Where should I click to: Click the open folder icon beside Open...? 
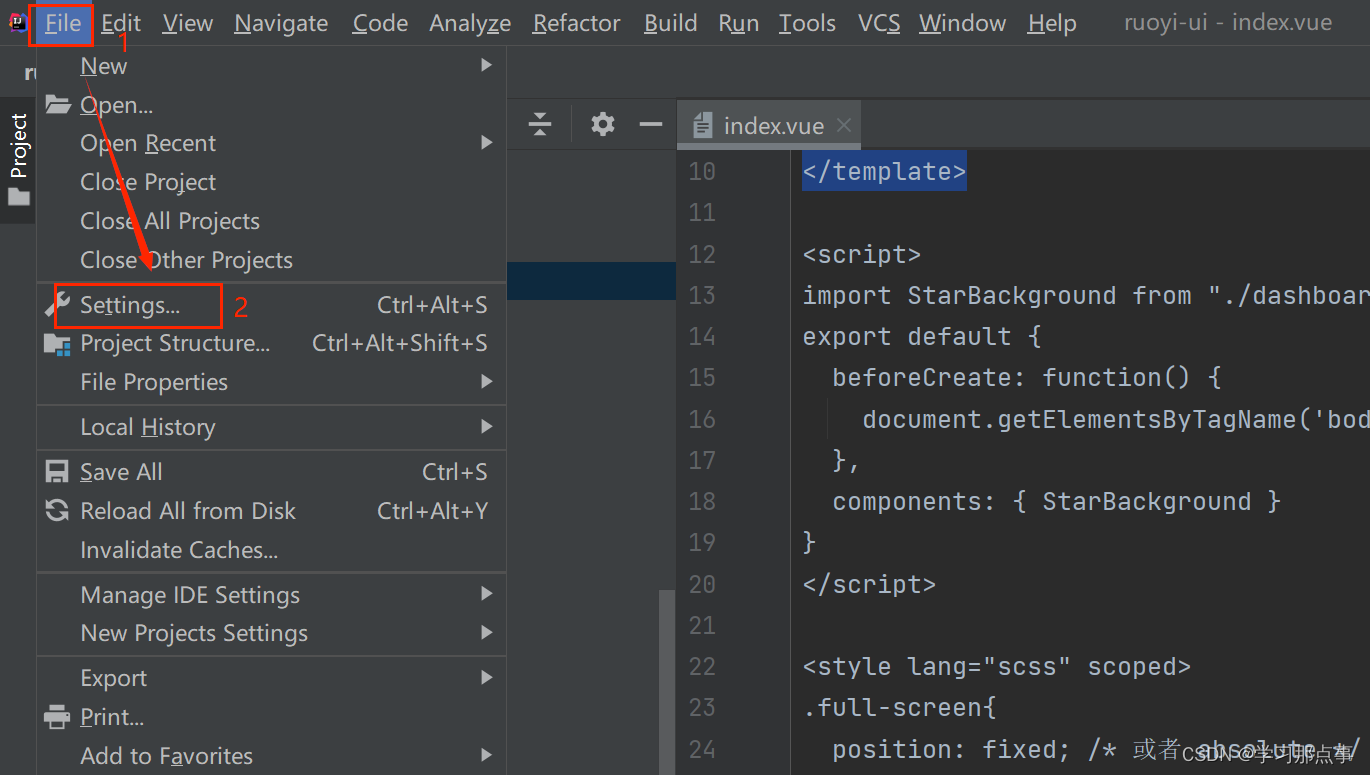58,105
